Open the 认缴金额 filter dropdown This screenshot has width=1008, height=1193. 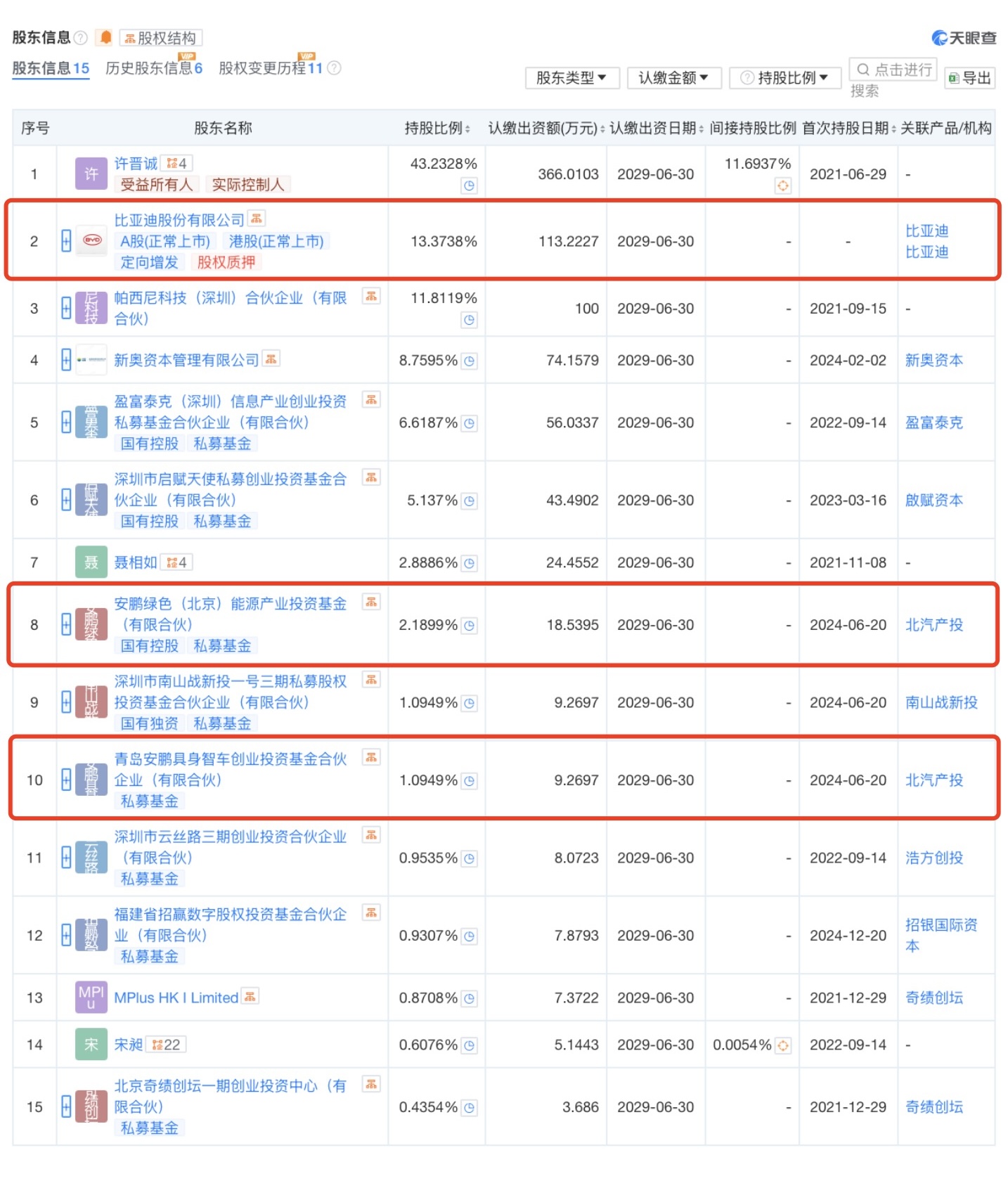click(673, 77)
